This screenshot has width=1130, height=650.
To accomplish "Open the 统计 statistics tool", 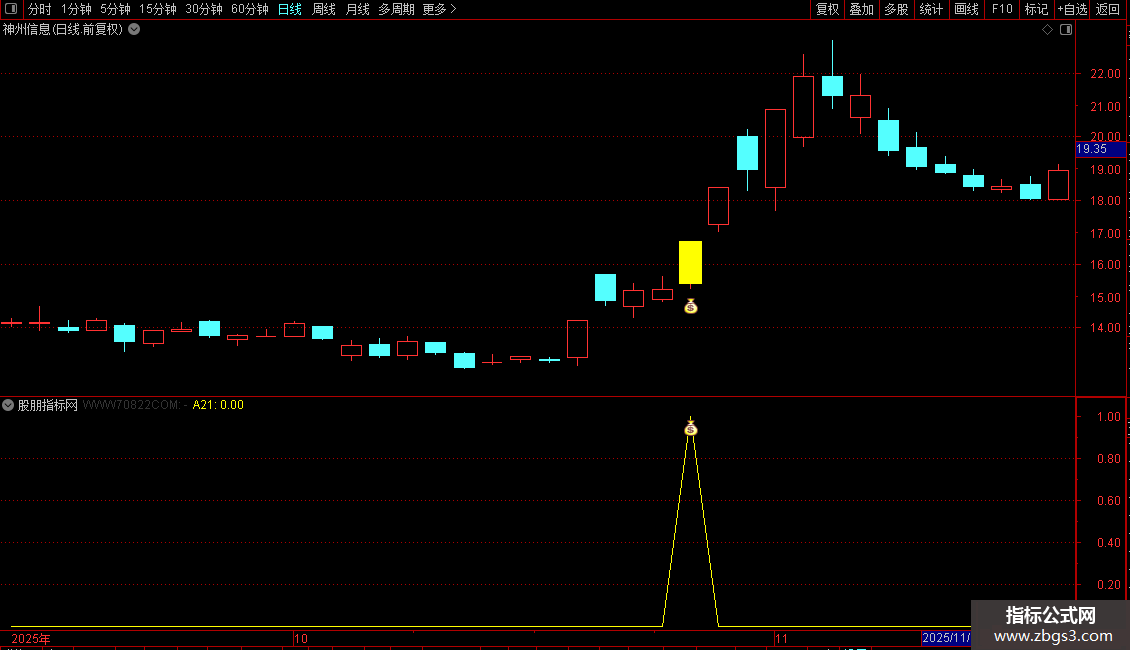I will (x=931, y=9).
